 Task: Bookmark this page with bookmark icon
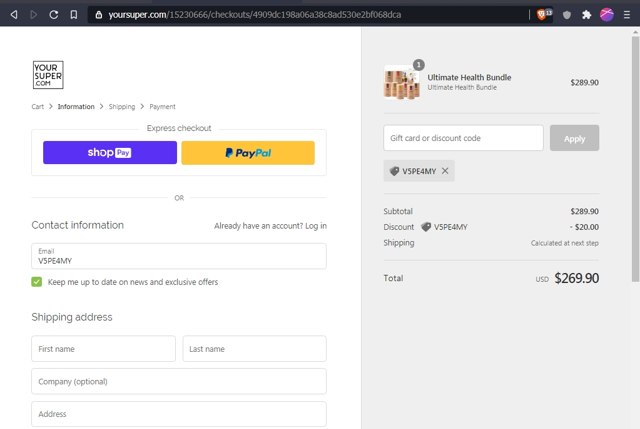(73, 15)
